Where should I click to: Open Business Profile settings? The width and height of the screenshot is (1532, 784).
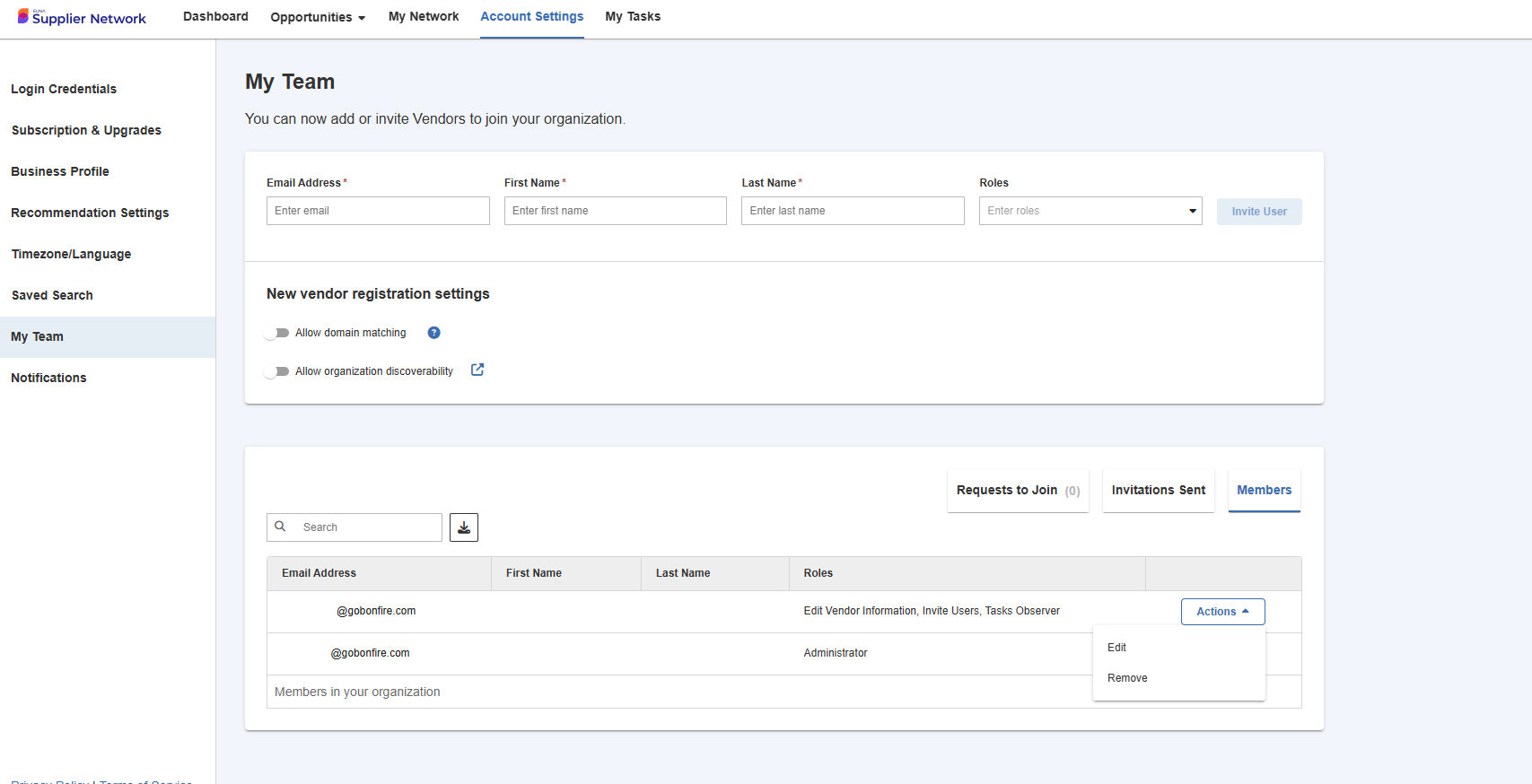click(x=60, y=171)
